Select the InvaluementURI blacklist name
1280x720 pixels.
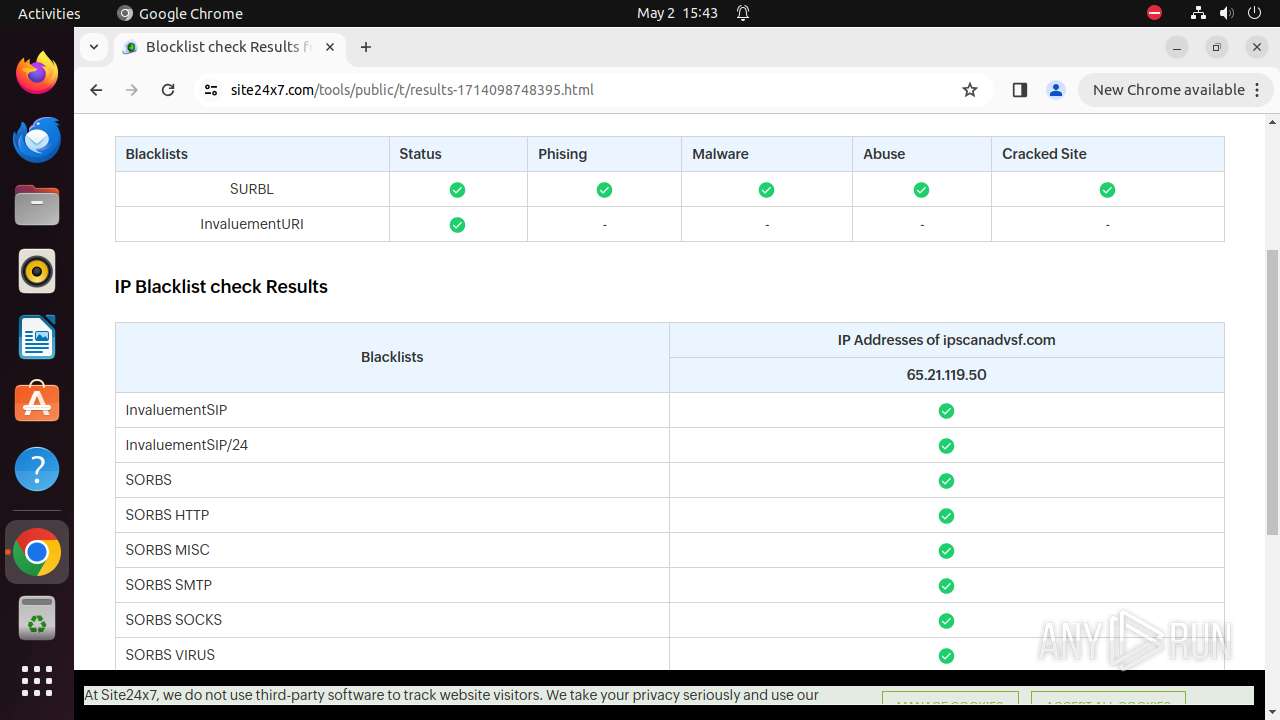pos(252,224)
